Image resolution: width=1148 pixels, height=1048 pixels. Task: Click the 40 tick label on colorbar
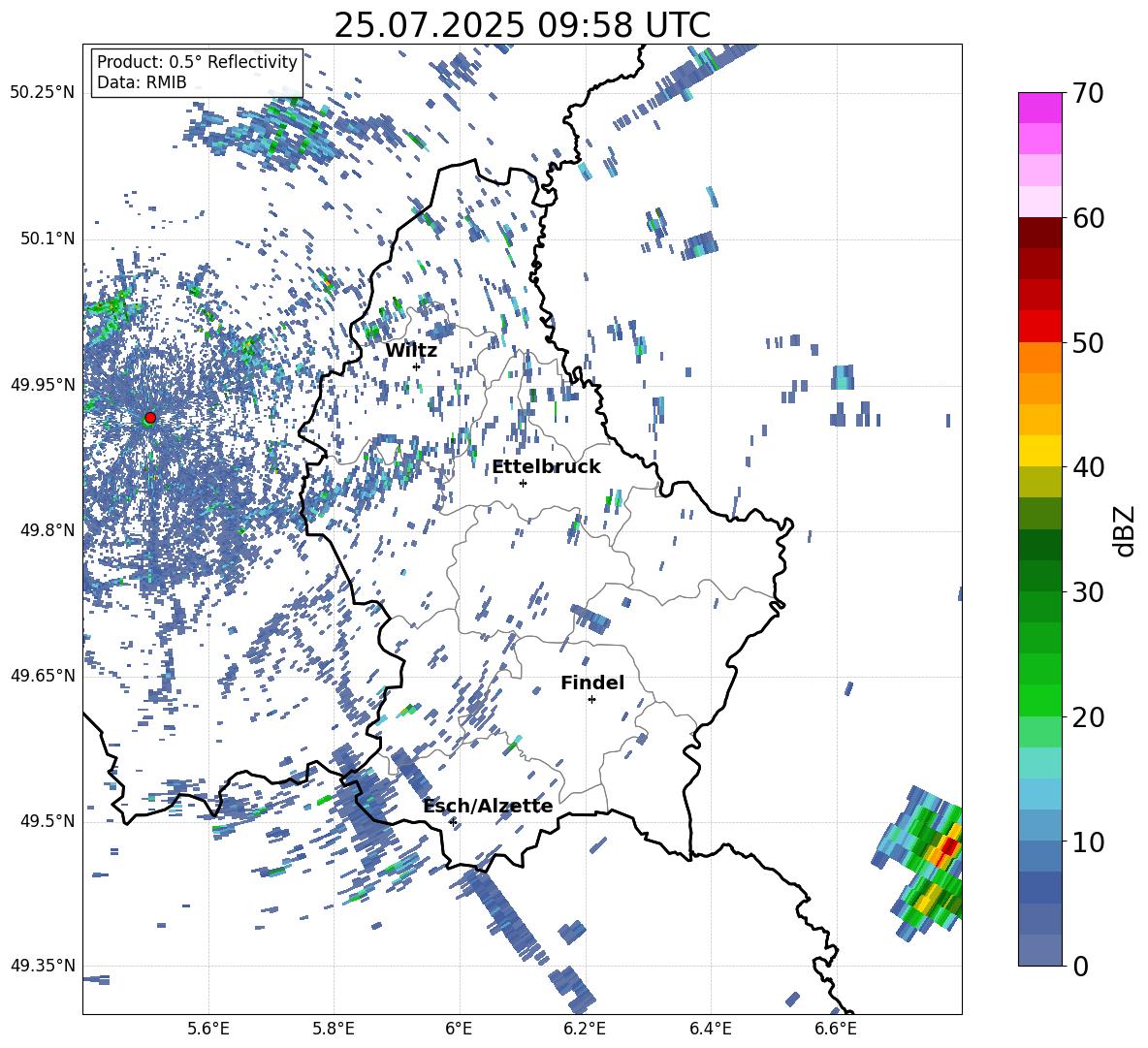[1089, 467]
